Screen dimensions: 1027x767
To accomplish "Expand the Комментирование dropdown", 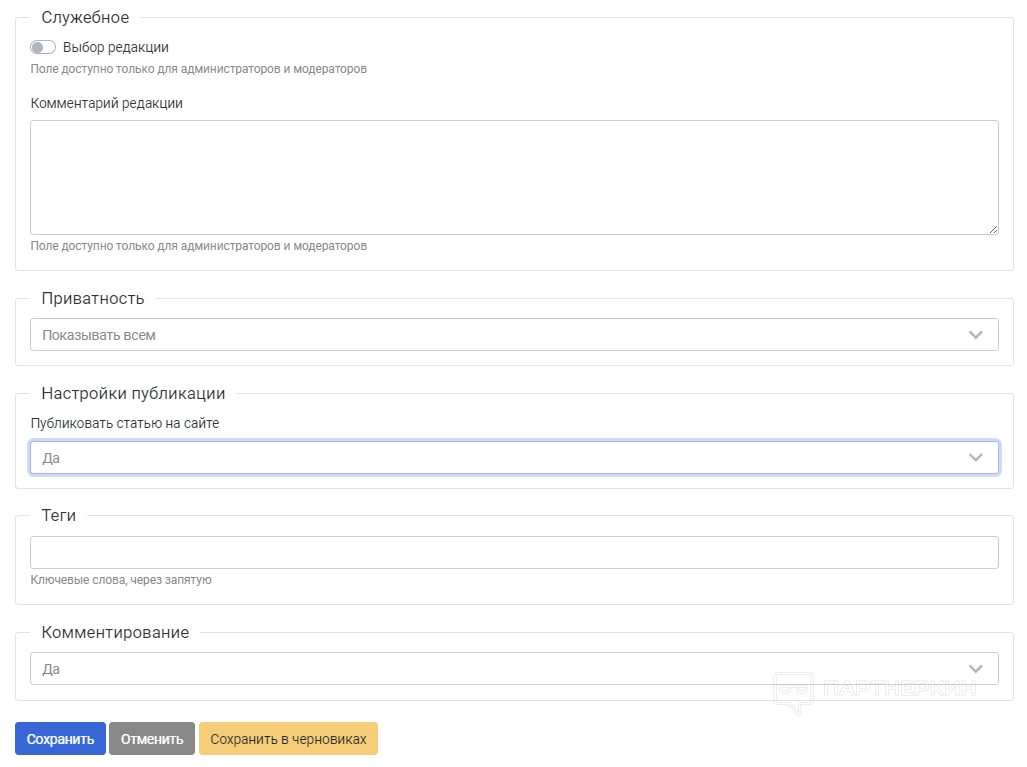I will (x=500, y=669).
